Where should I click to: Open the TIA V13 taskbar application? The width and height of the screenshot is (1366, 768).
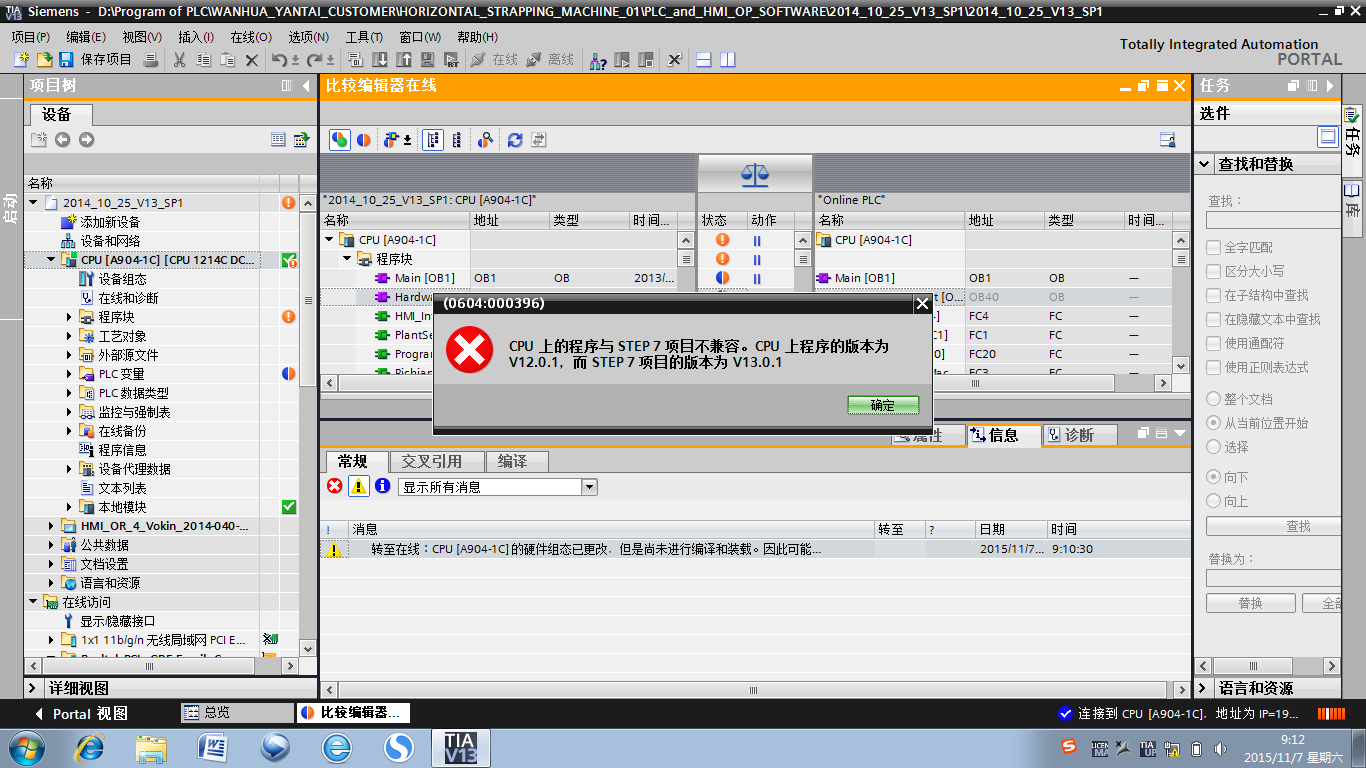pyautogui.click(x=461, y=747)
